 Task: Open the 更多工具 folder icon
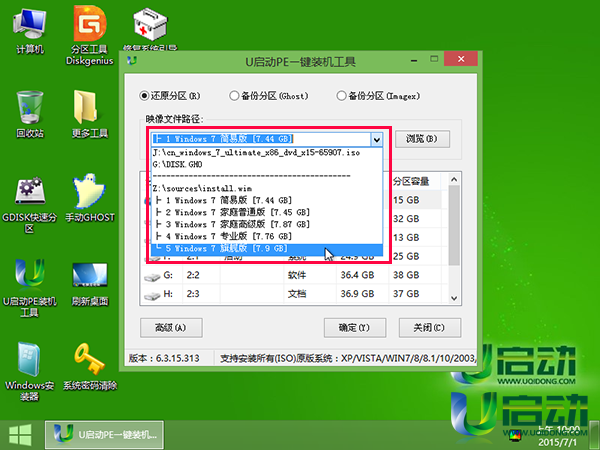point(90,114)
